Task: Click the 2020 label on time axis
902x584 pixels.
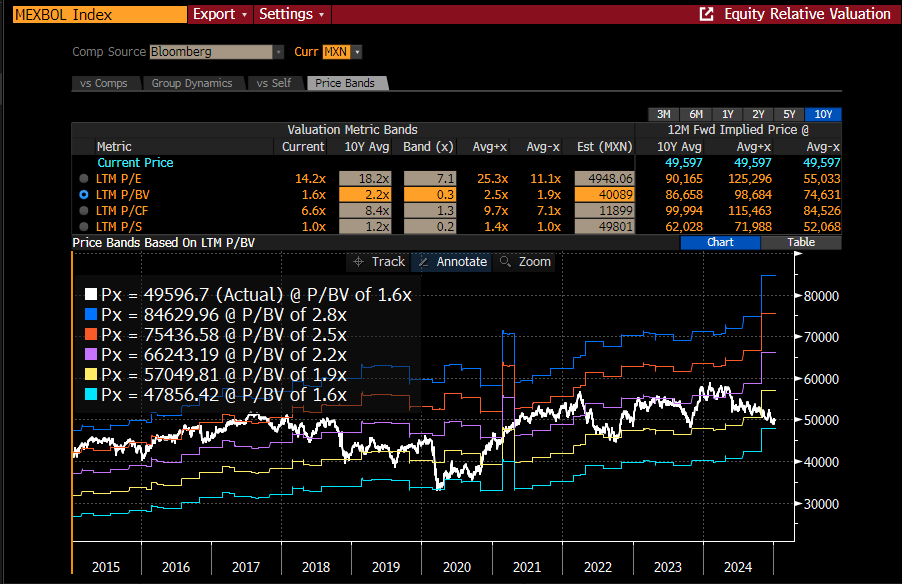Action: tap(457, 567)
